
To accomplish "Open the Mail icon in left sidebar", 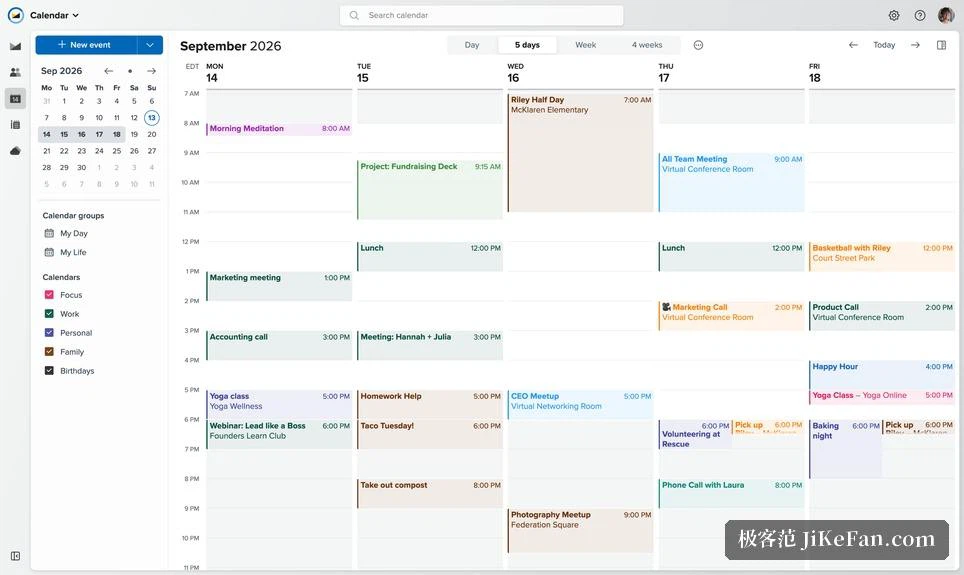I will tap(15, 46).
